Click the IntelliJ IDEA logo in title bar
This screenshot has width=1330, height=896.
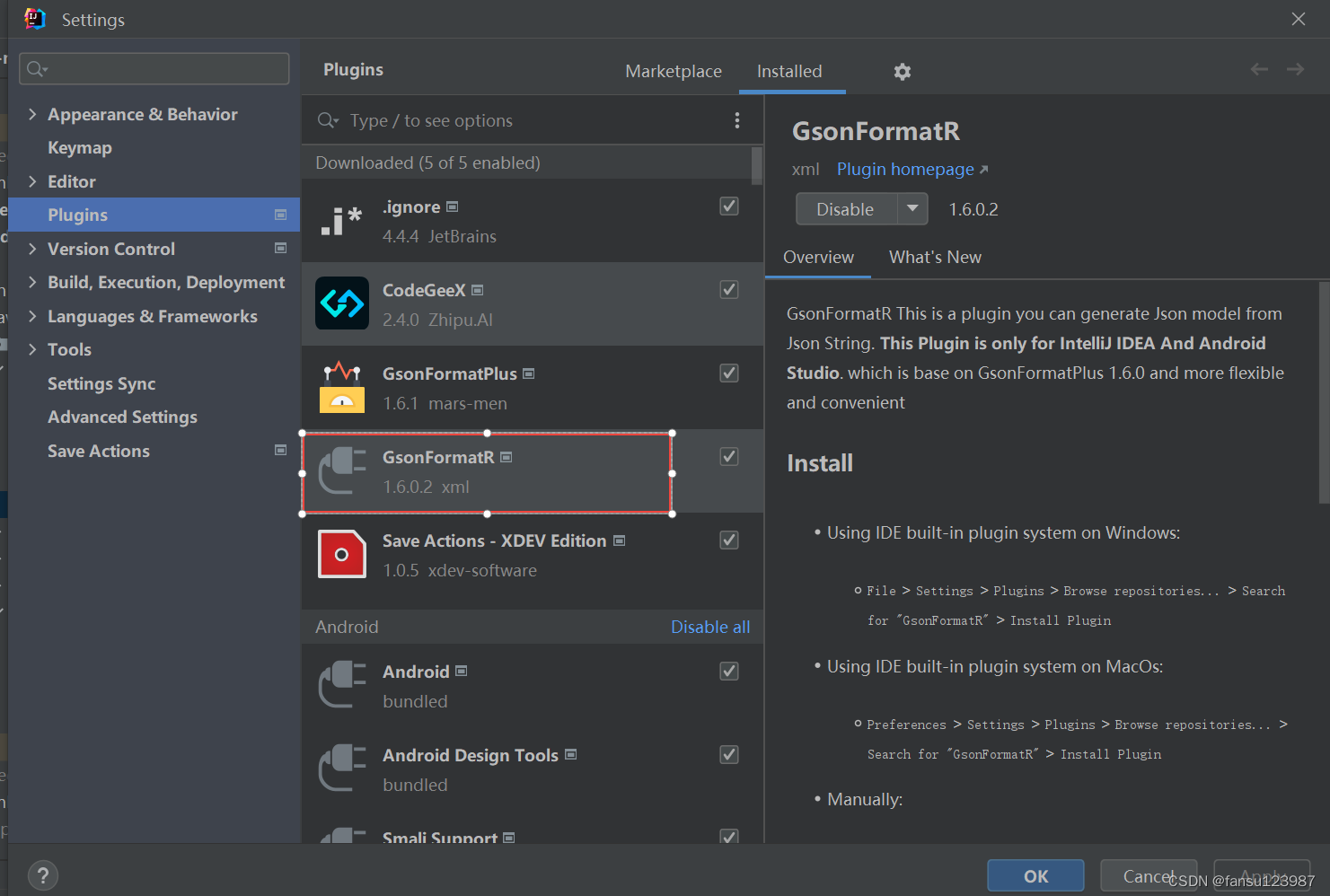click(35, 19)
